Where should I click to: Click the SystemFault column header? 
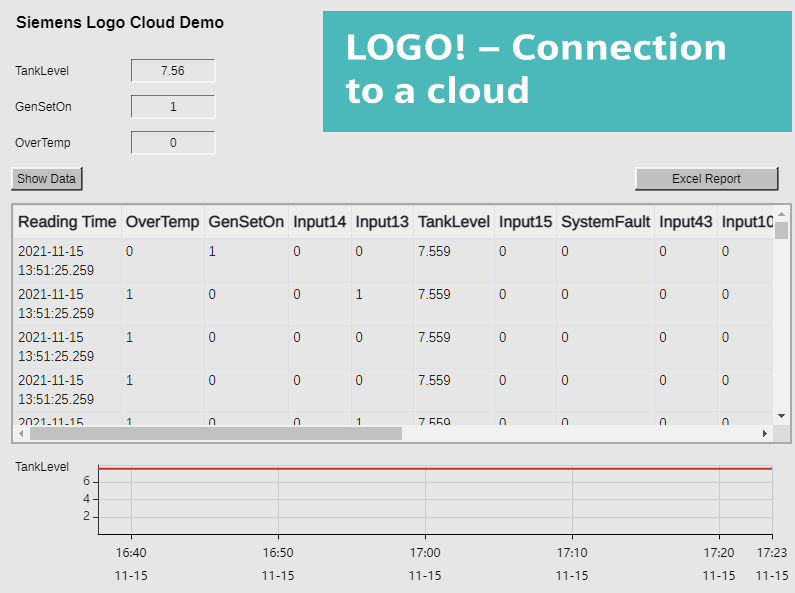[x=605, y=222]
